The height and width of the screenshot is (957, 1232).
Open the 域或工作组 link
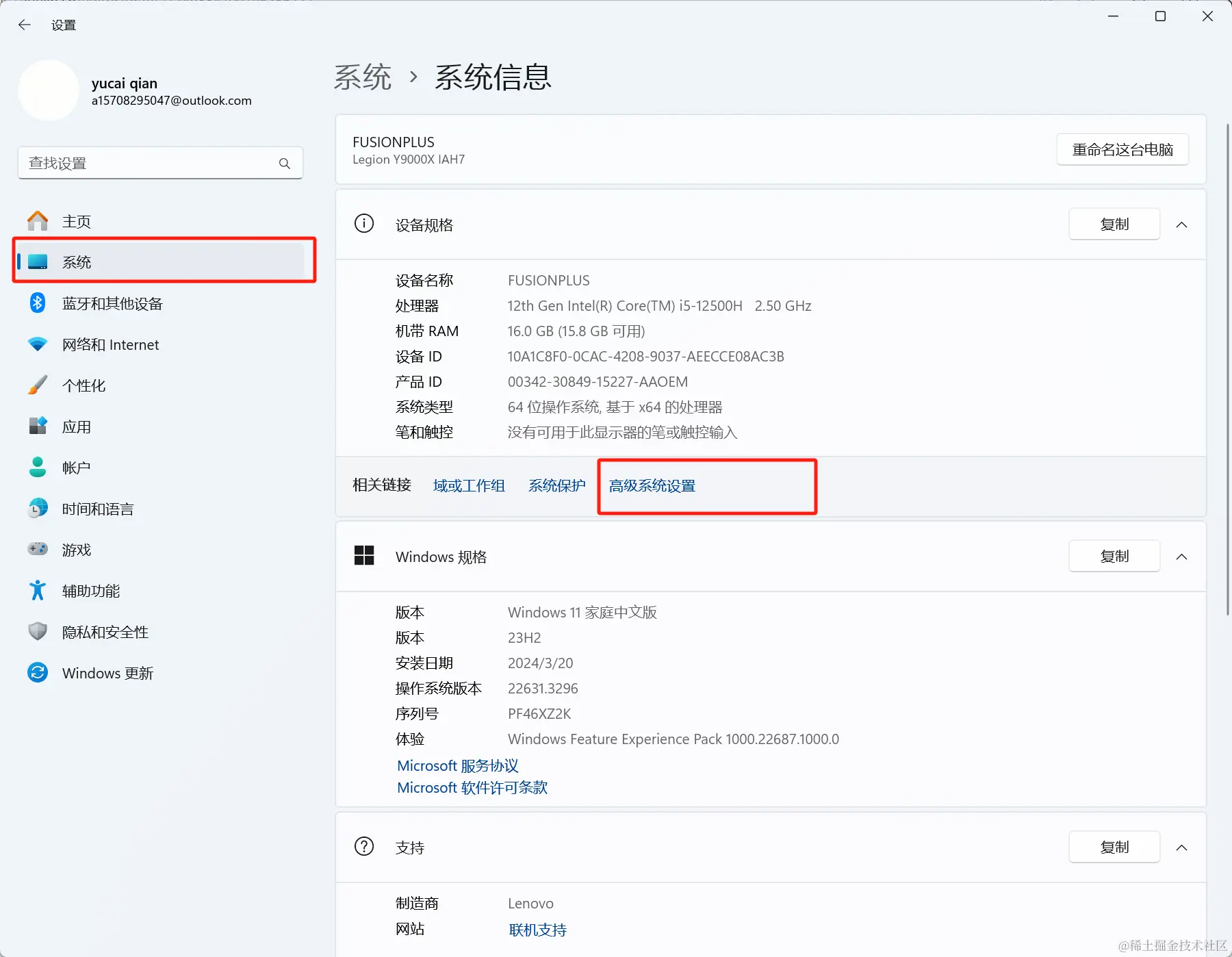pos(469,485)
